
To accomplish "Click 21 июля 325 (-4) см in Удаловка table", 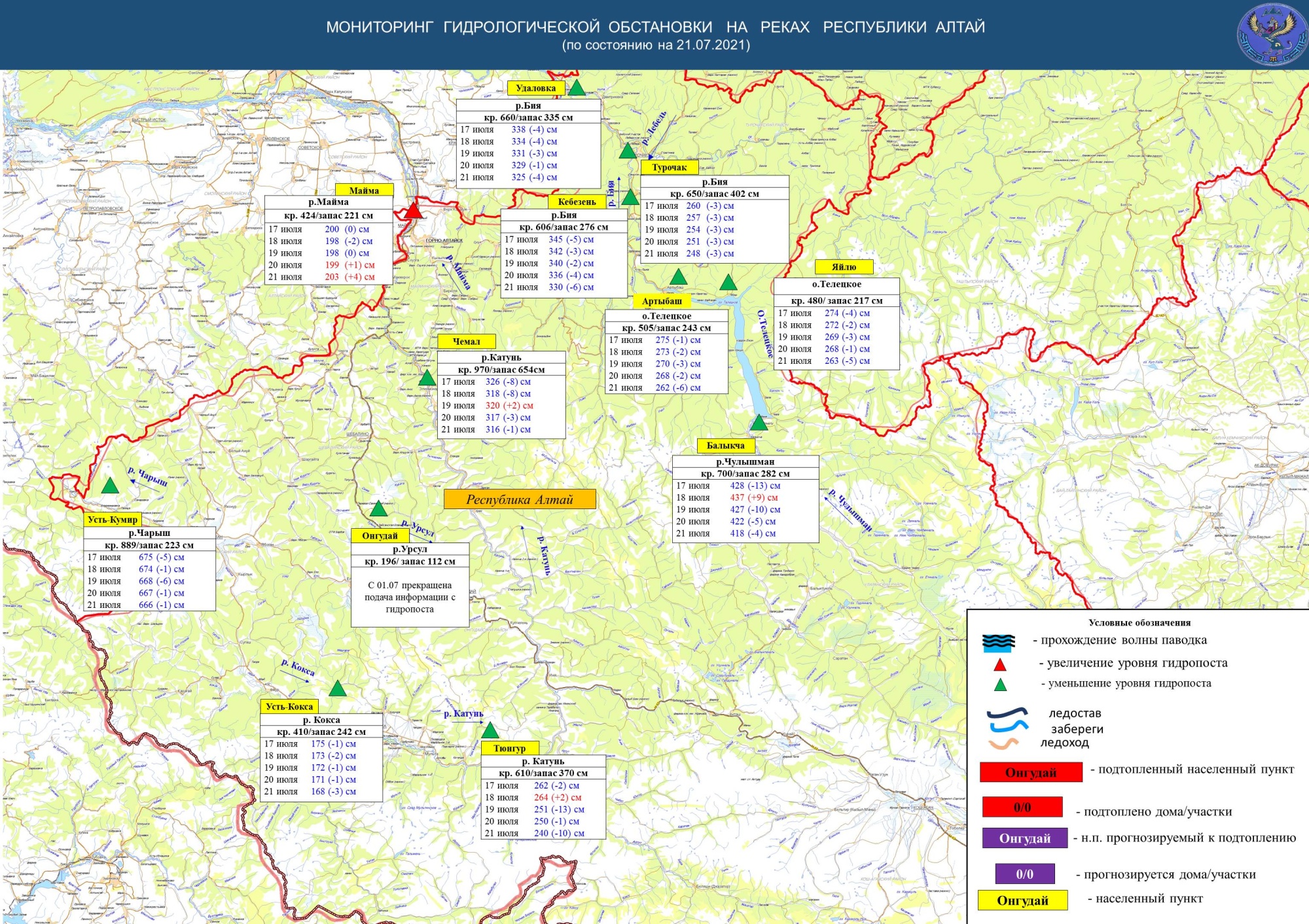I will (509, 177).
